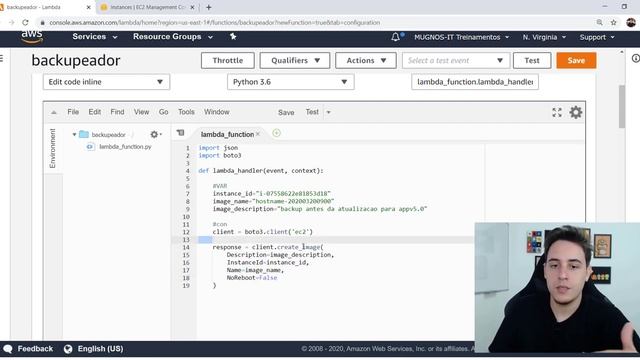Image resolution: width=640 pixels, height=360 pixels.
Task: Open the Services dropdown menu
Action: 95,37
